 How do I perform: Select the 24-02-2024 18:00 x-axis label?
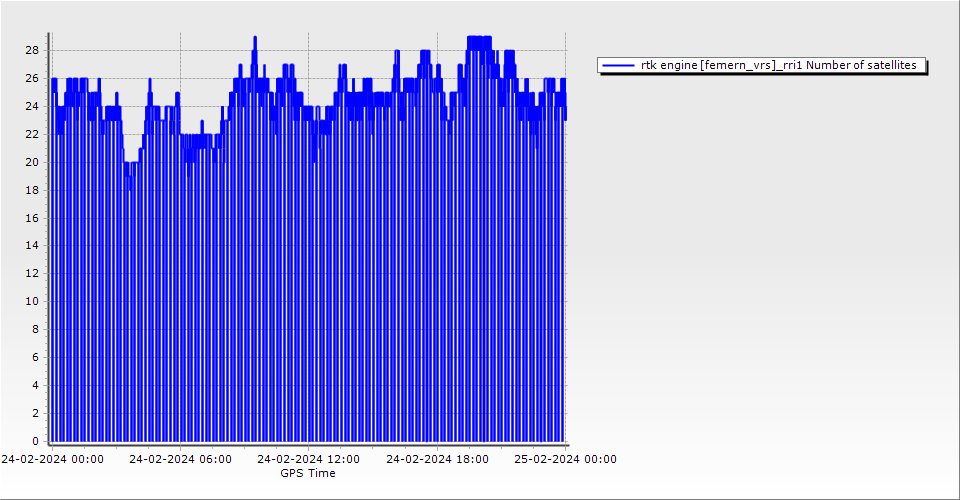click(437, 459)
